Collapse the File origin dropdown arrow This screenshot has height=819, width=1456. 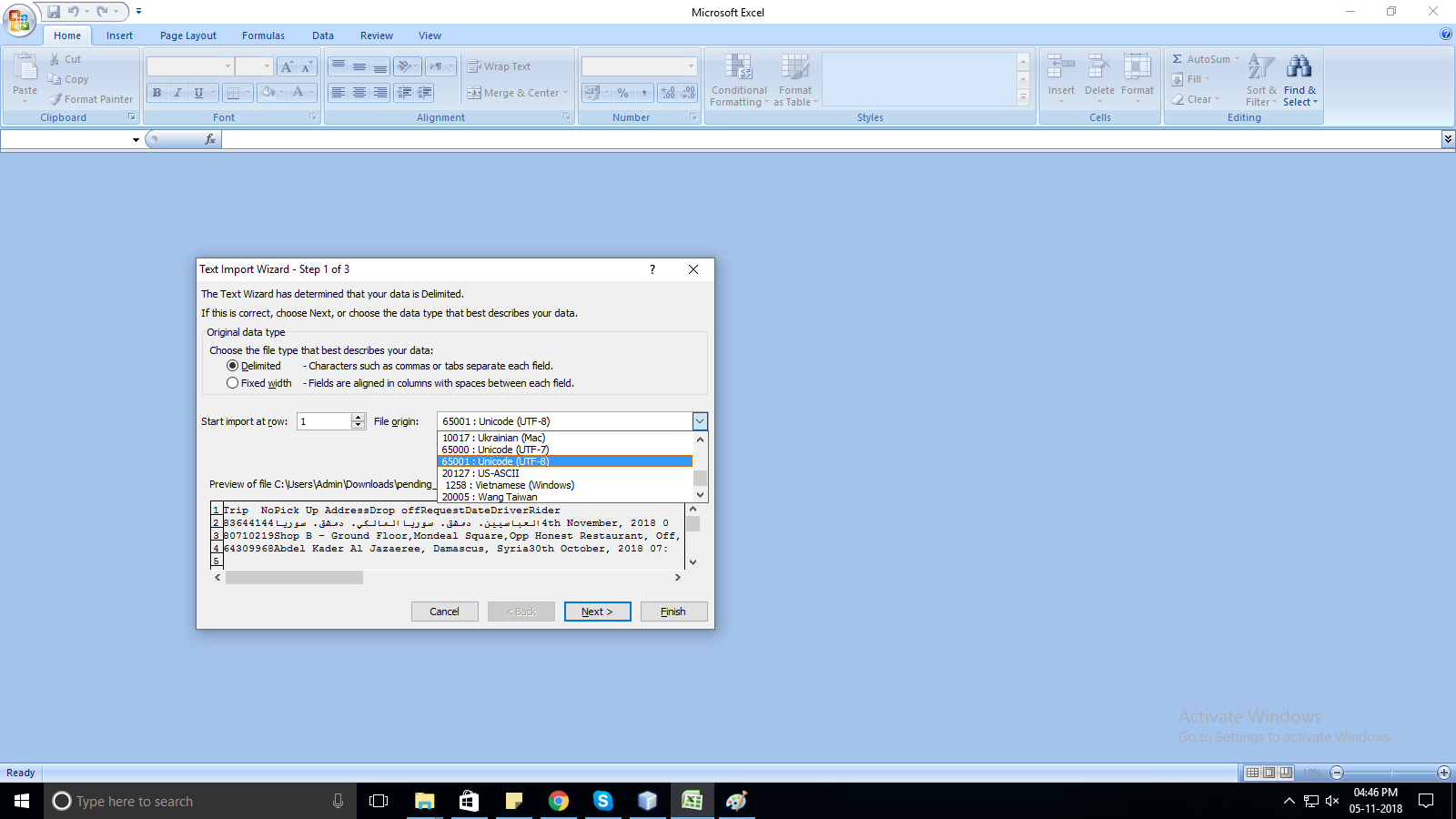tap(700, 421)
